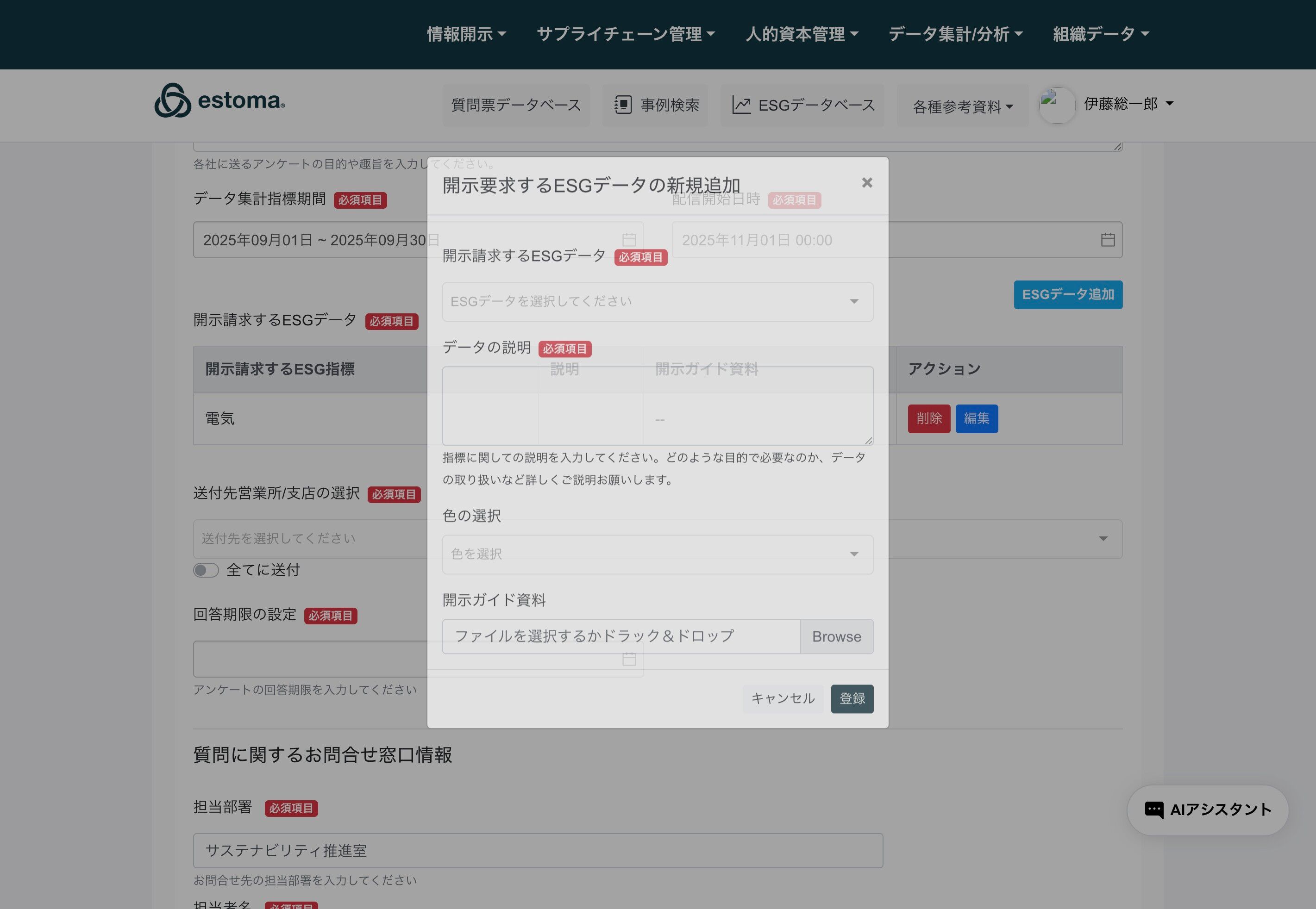Open ESGデータベース chart icon button
The width and height of the screenshot is (1316, 909).
tap(740, 105)
